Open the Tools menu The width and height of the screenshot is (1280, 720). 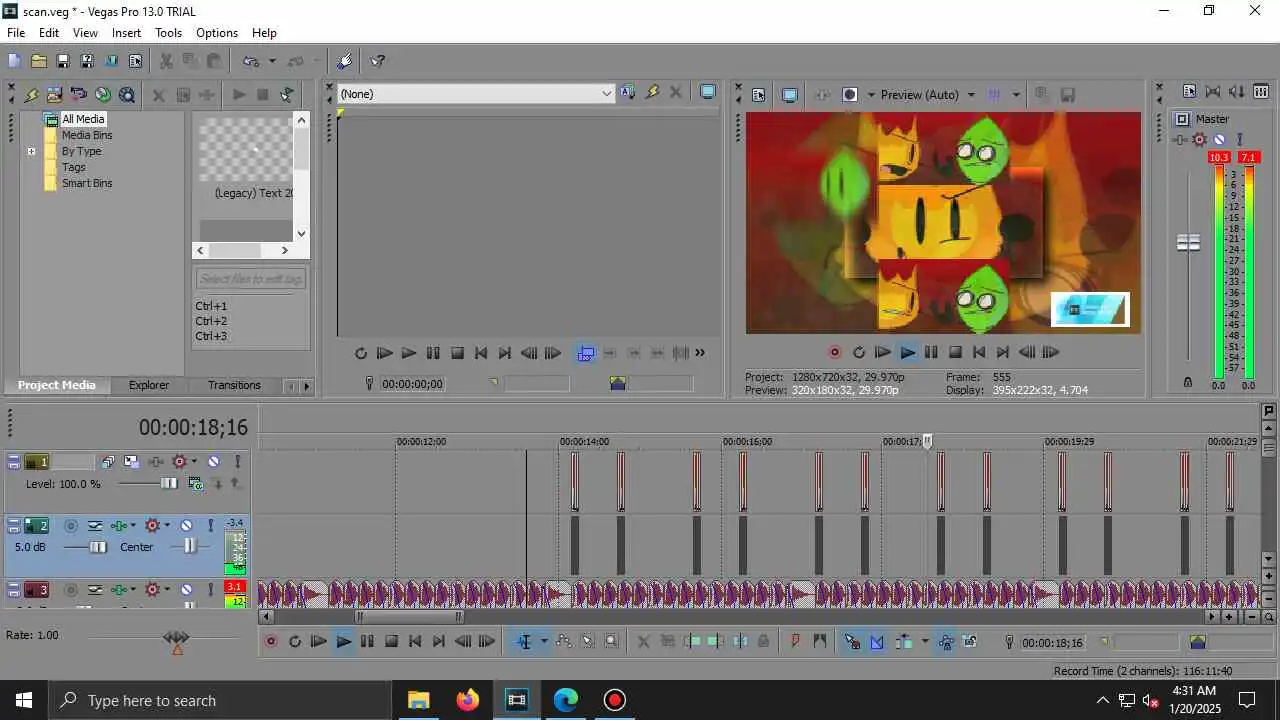(168, 33)
